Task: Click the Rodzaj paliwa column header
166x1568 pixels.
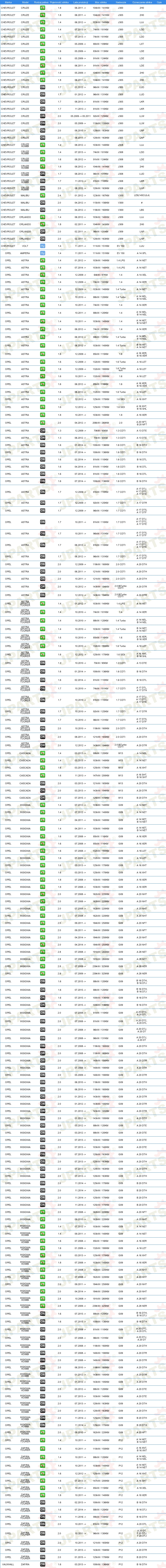Action: point(43,2)
